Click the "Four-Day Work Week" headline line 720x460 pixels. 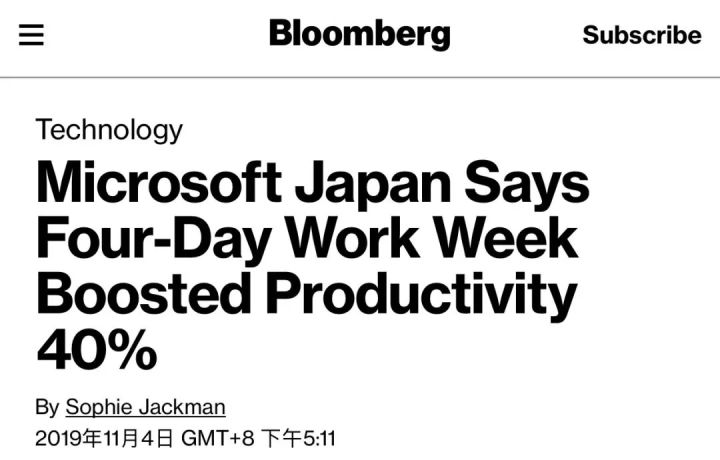pyautogui.click(x=307, y=240)
